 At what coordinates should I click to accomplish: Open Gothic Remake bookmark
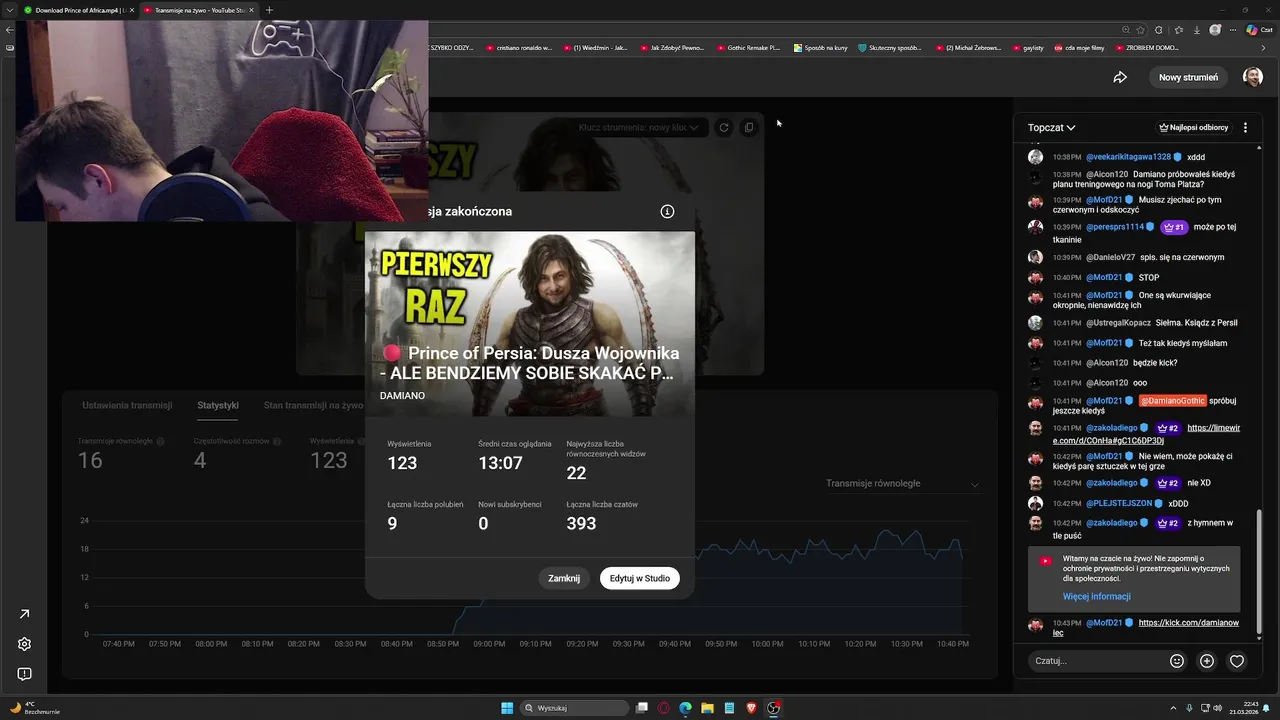click(x=748, y=47)
